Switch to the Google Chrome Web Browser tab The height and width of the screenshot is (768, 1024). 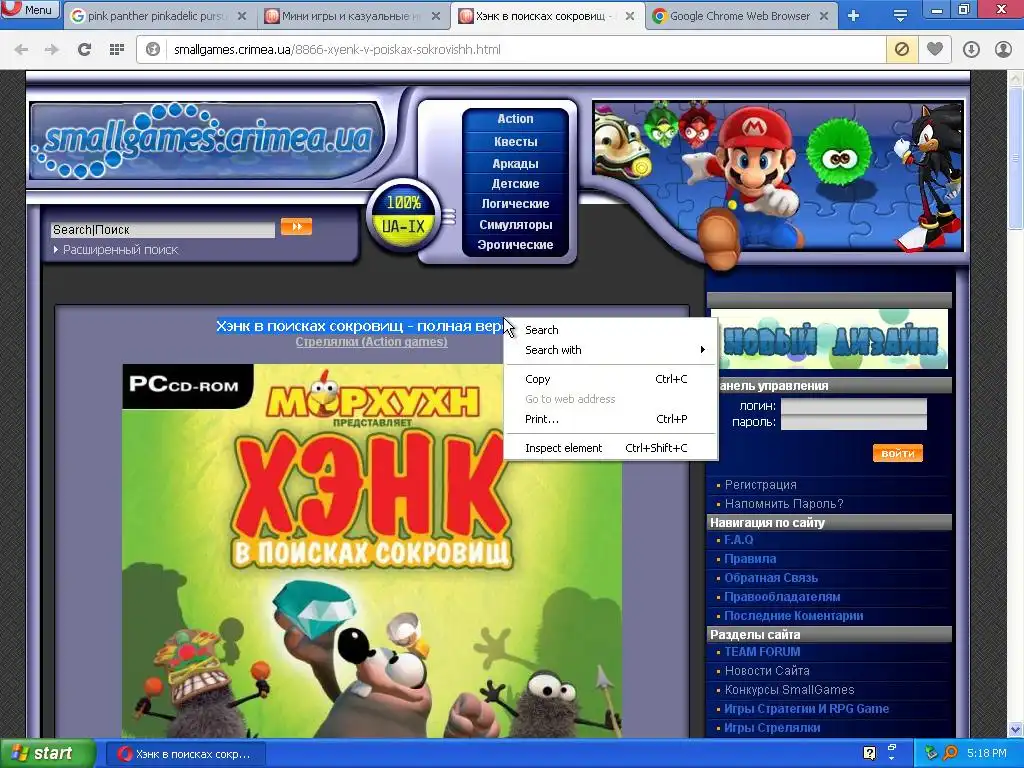click(740, 16)
